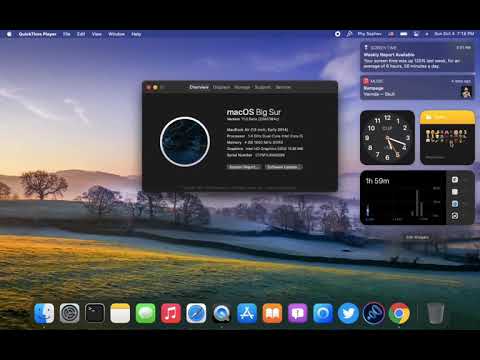Select the Overview tab
This screenshot has height=360, width=480.
tap(199, 87)
